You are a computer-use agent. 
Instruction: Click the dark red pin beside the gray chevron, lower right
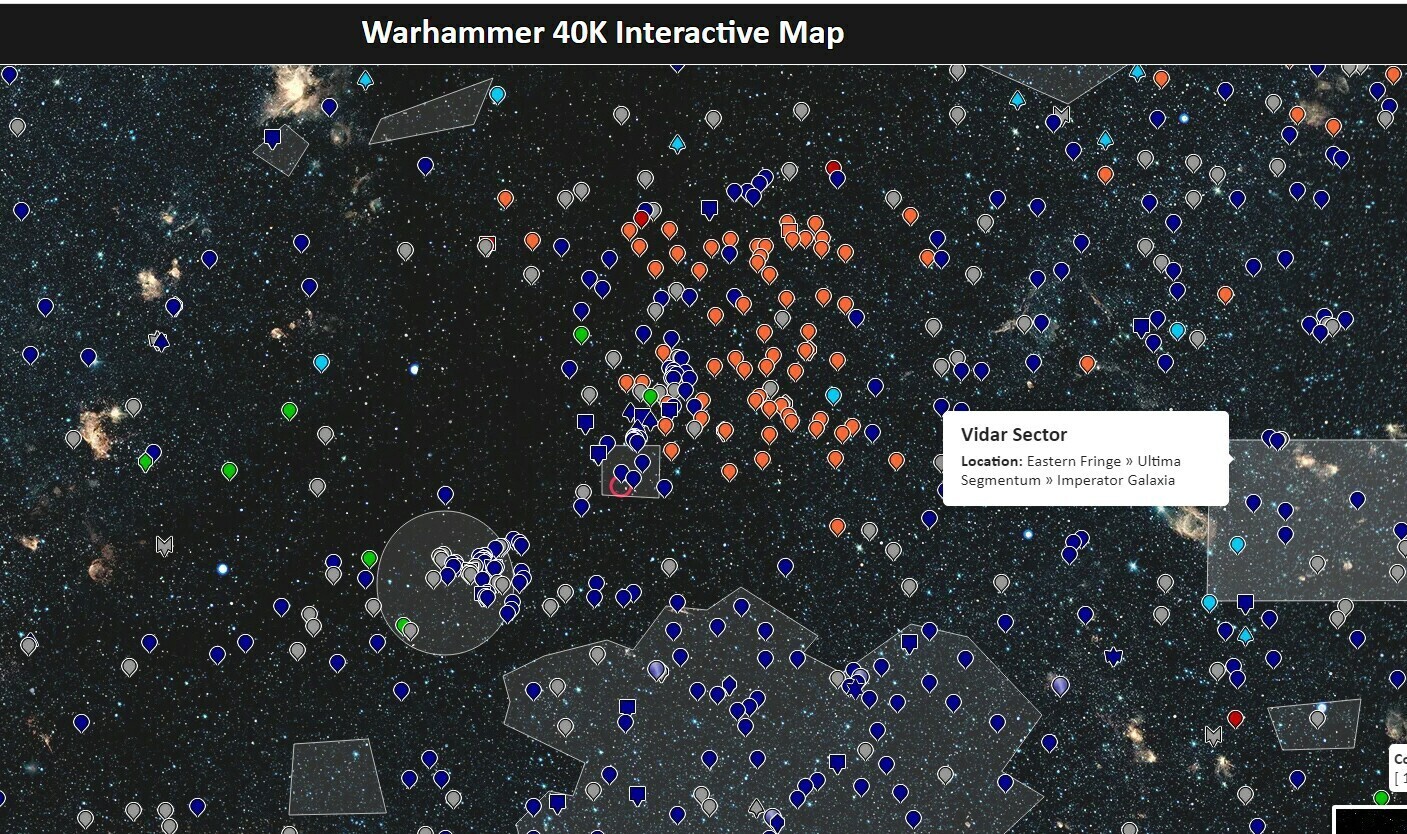1235,718
